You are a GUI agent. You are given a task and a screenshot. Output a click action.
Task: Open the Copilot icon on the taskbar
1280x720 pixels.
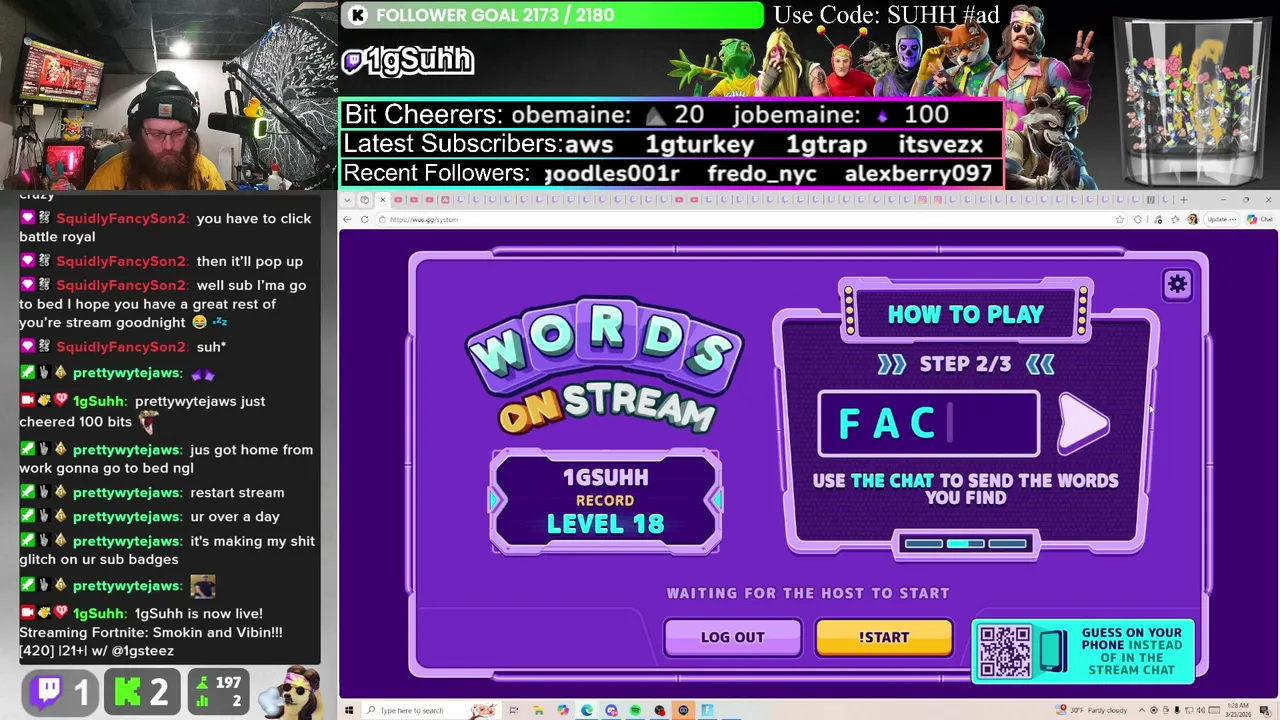[x=563, y=710]
